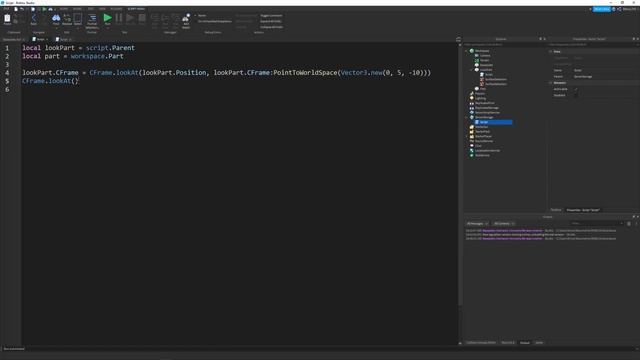This screenshot has width=640, height=360.
Task: Click the Select tool icon
Action: 78,18
